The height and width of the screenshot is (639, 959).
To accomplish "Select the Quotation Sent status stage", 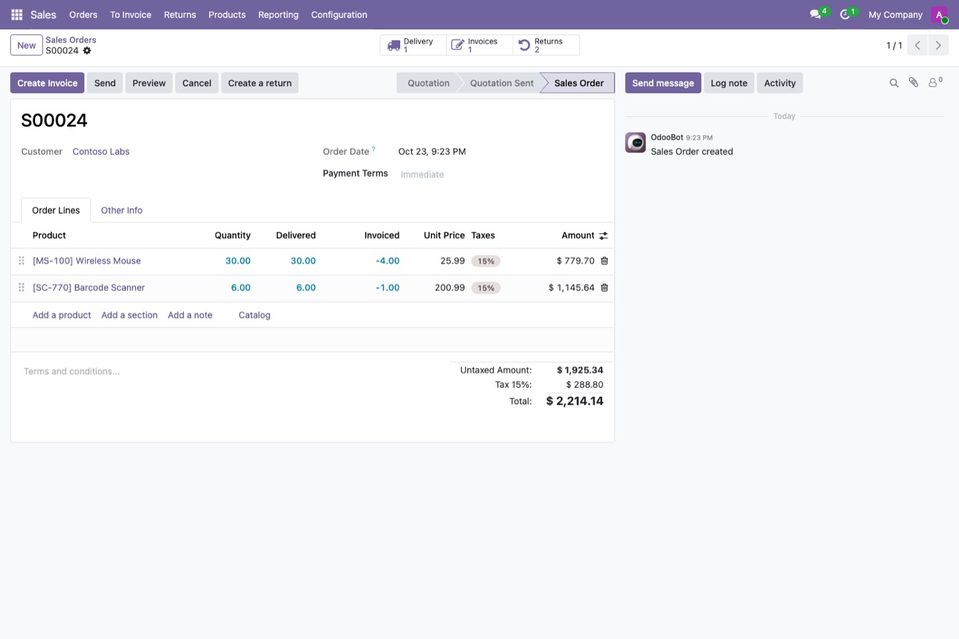I will [502, 83].
